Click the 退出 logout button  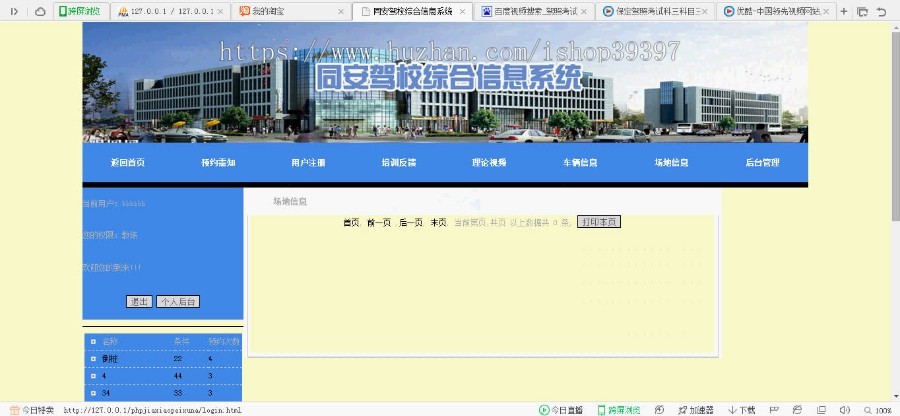(139, 302)
